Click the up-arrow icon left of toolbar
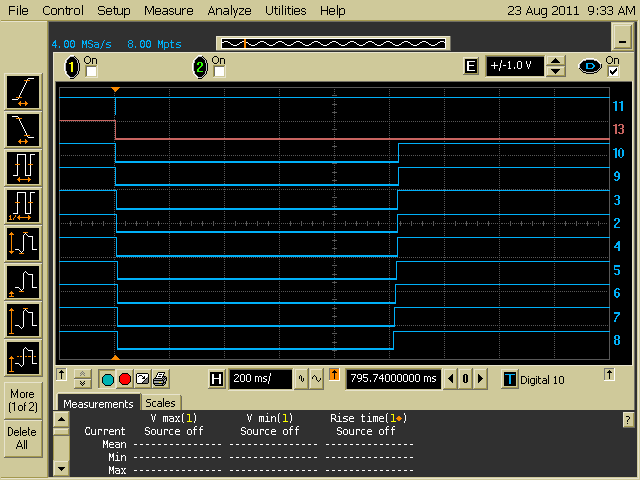This screenshot has width=640, height=480. point(61,374)
